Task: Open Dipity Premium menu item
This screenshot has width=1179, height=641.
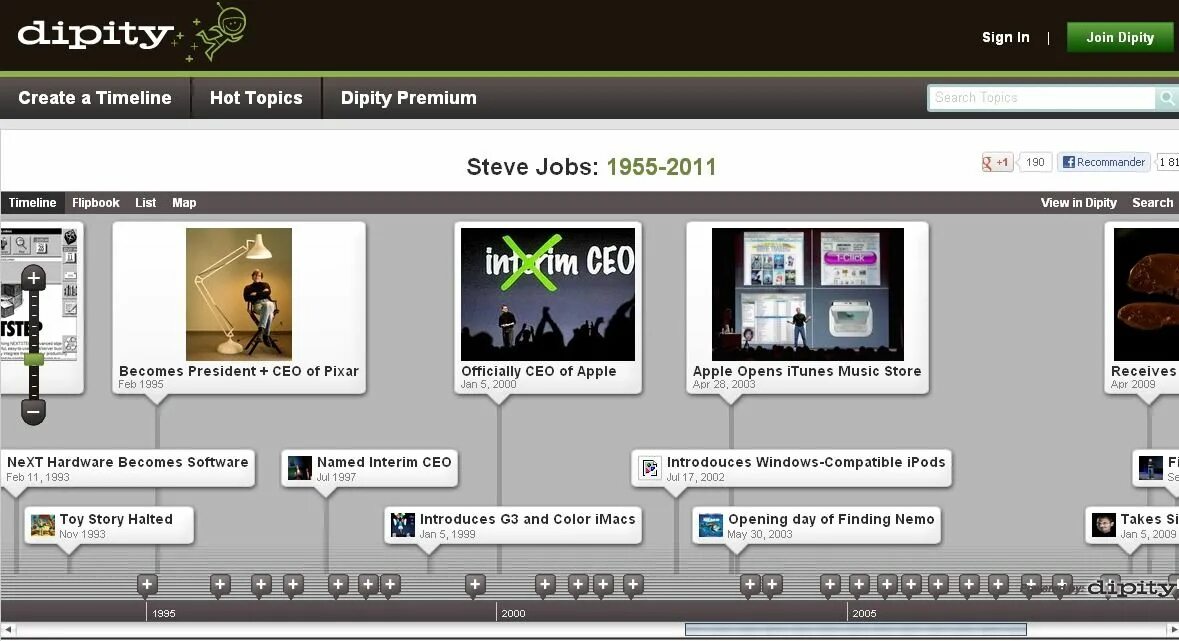Action: click(x=408, y=98)
